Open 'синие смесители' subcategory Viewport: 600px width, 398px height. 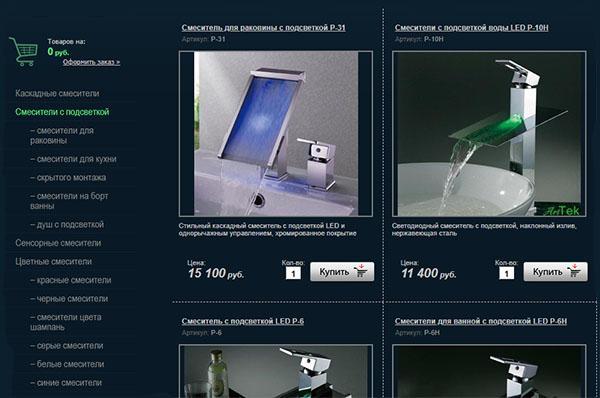(x=66, y=383)
